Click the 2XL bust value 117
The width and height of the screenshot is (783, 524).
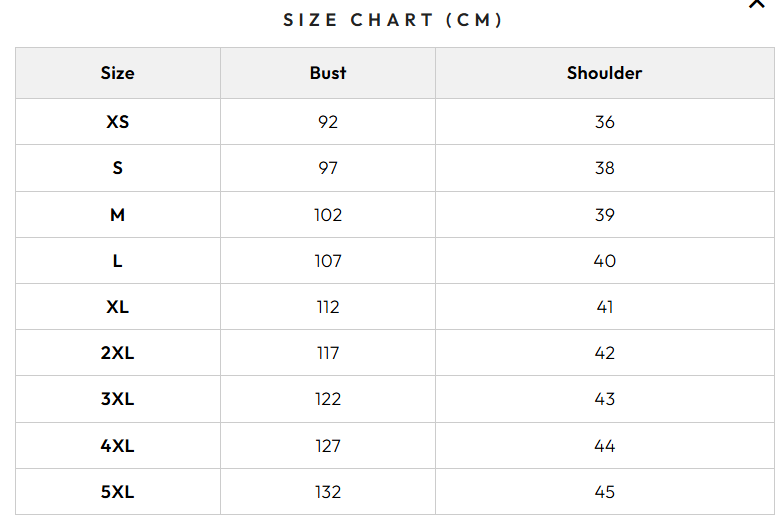tap(328, 353)
